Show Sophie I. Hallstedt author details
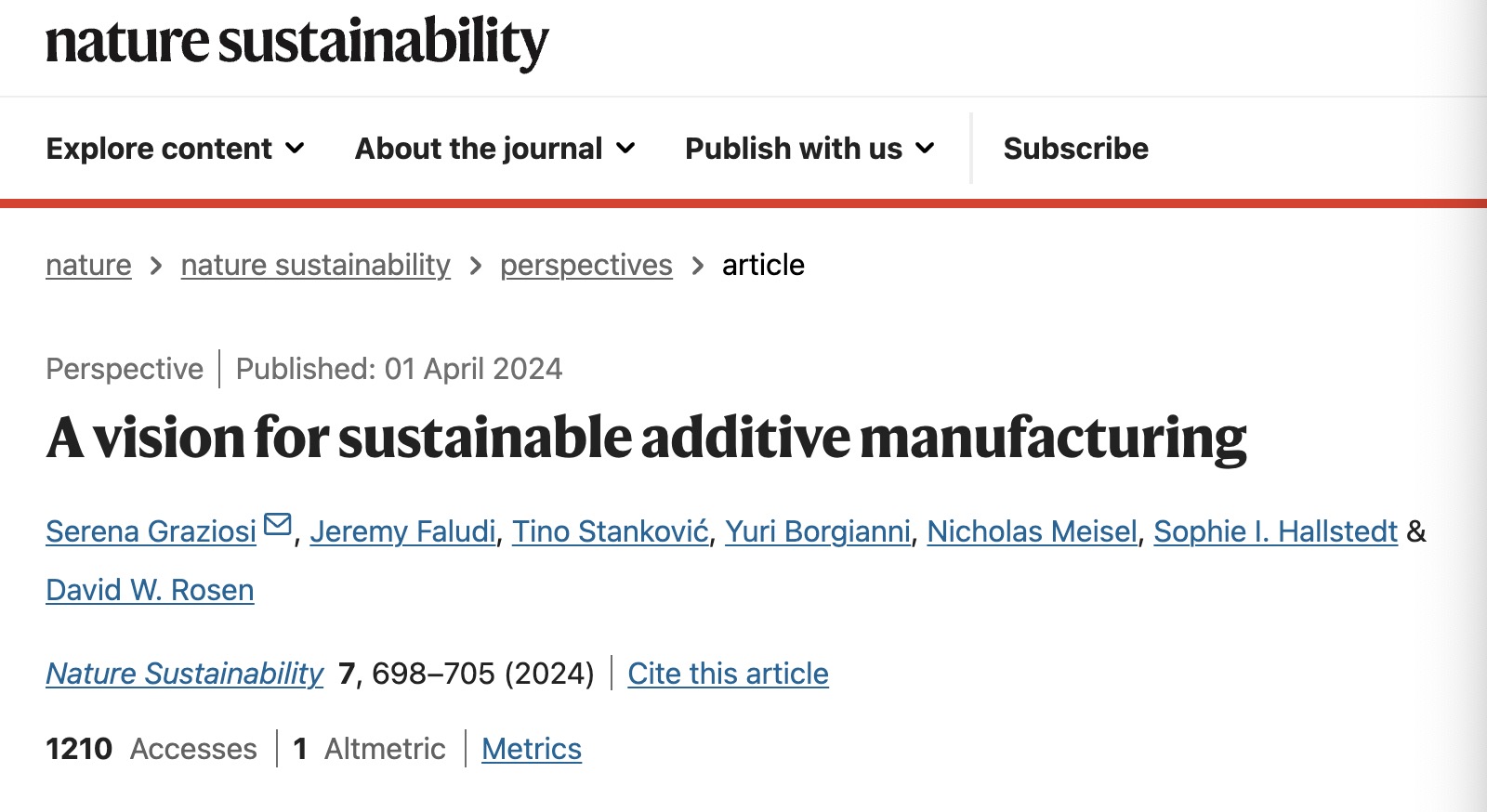 tap(1275, 531)
